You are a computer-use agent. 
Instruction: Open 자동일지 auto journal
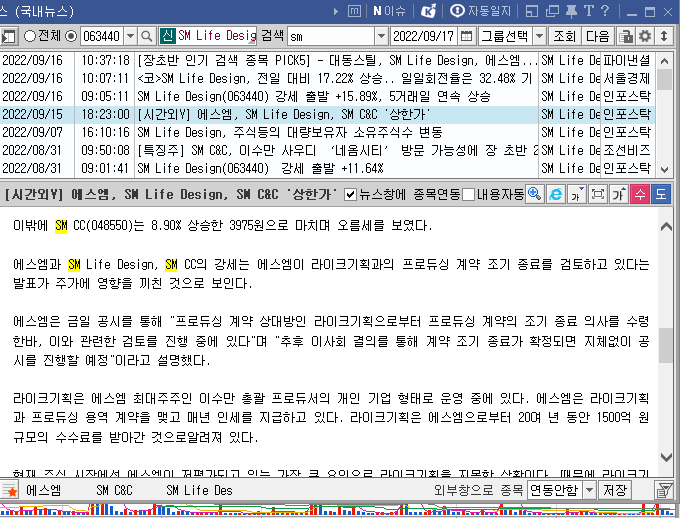click(x=481, y=11)
